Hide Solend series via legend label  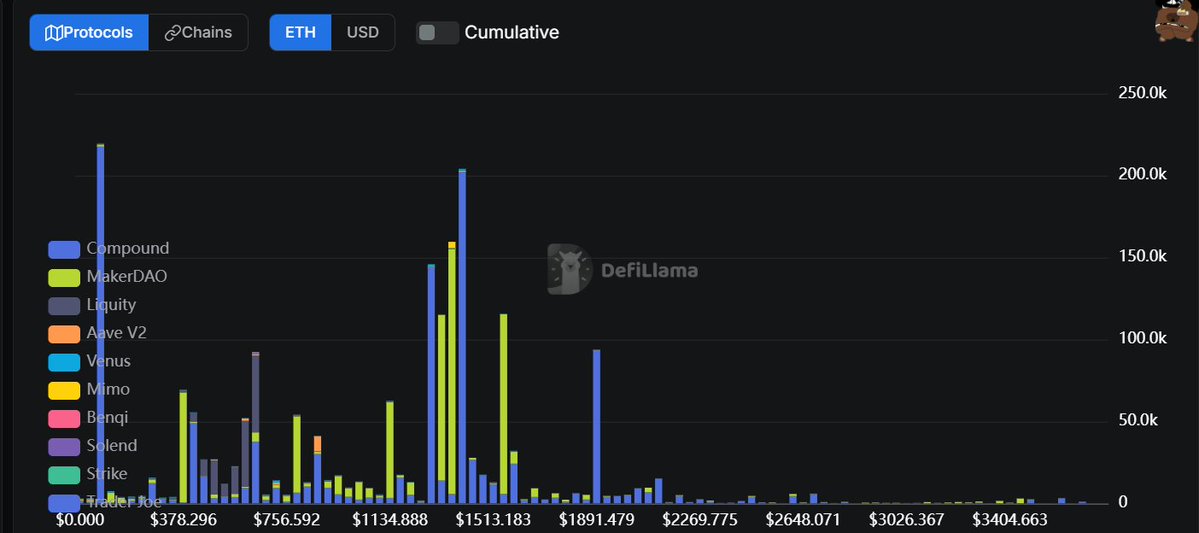click(x=112, y=446)
